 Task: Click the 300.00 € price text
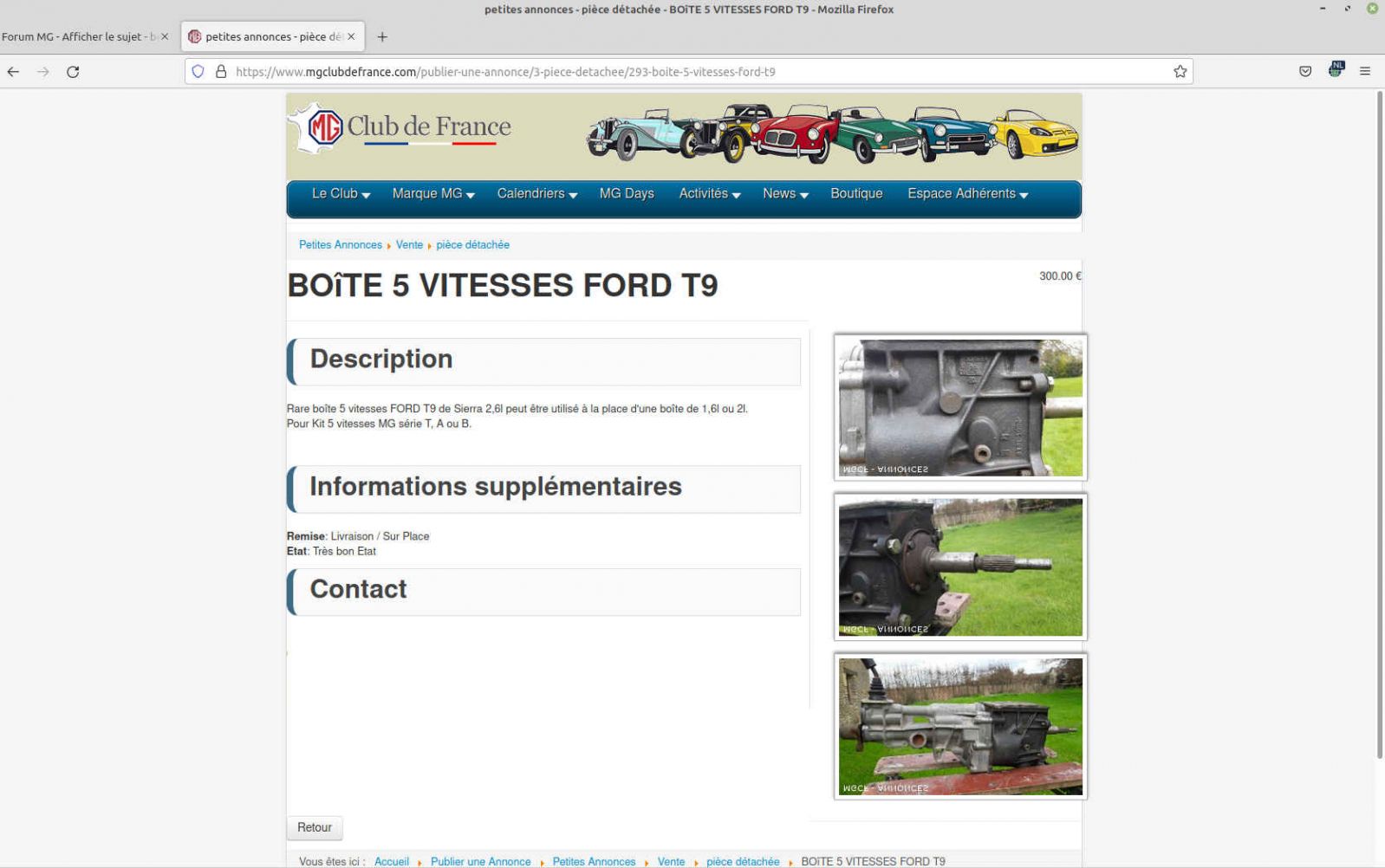pyautogui.click(x=1060, y=276)
